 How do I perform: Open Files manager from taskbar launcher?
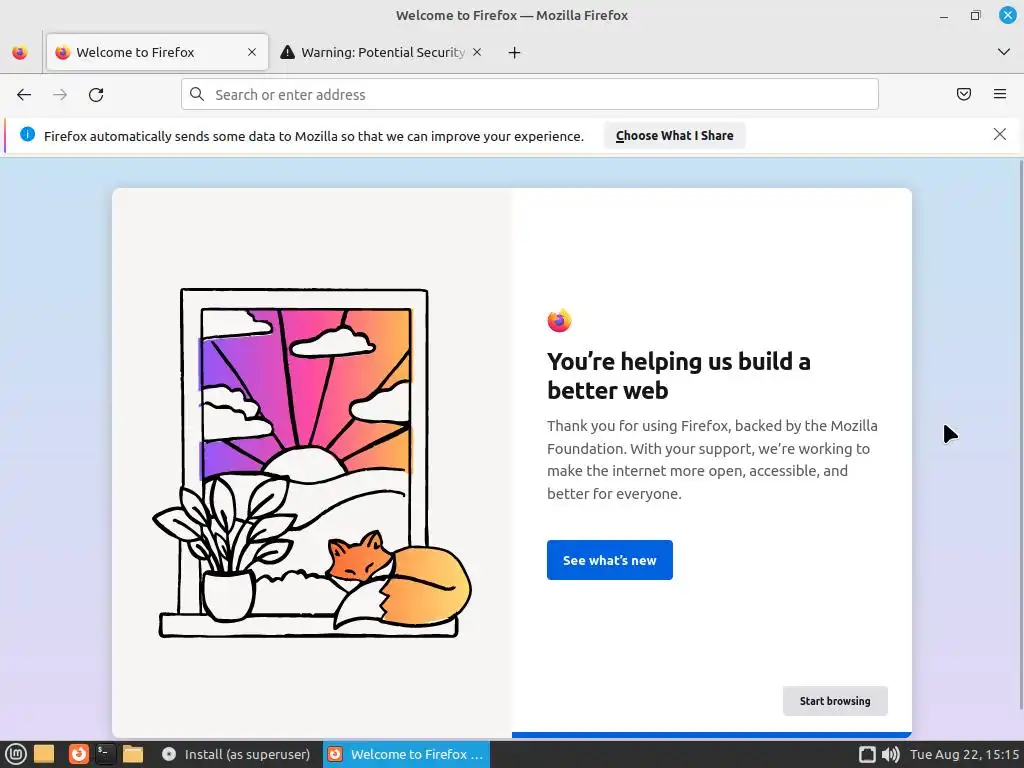(x=133, y=754)
